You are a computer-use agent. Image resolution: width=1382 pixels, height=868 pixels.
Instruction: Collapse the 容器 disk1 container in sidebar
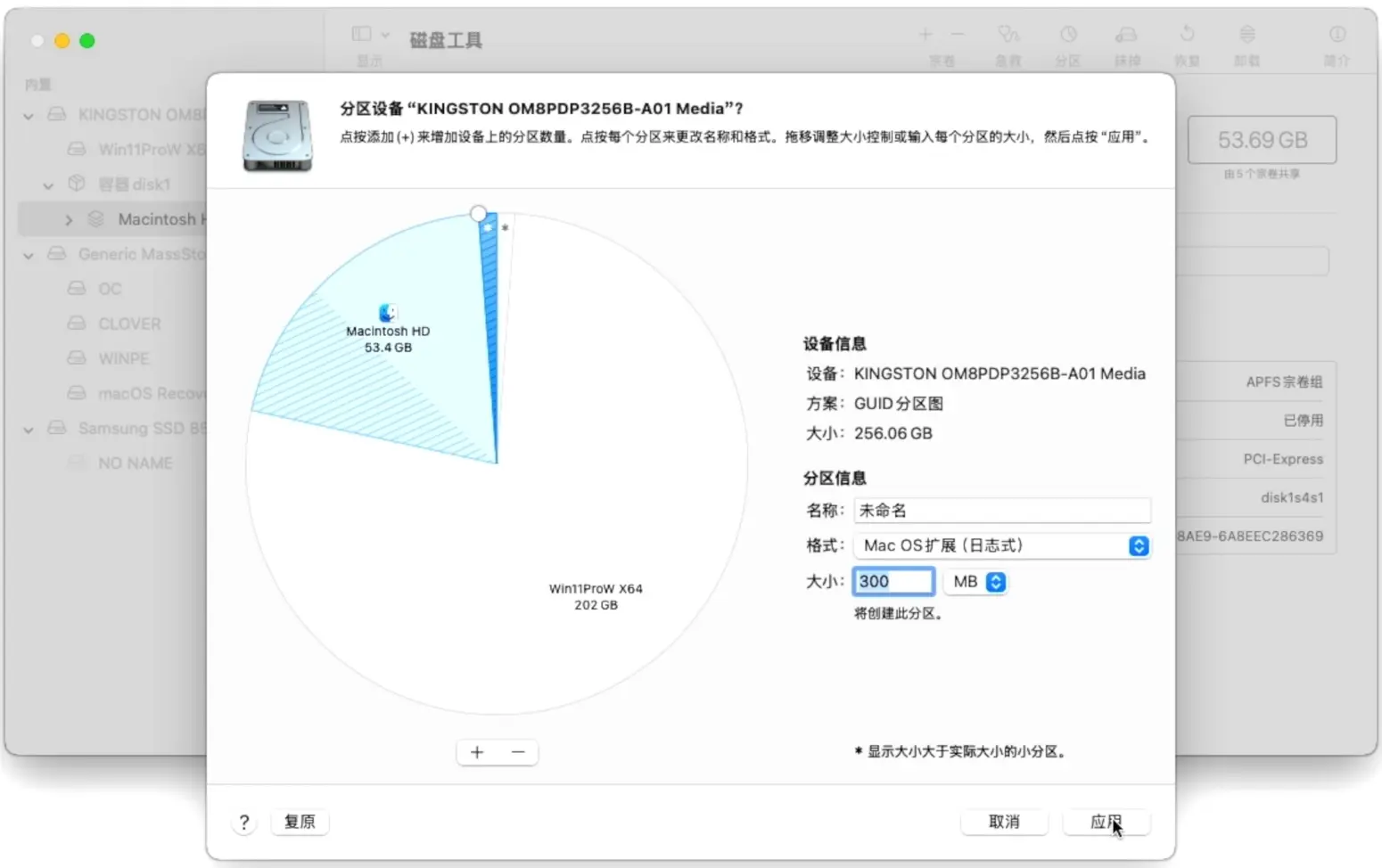click(48, 185)
